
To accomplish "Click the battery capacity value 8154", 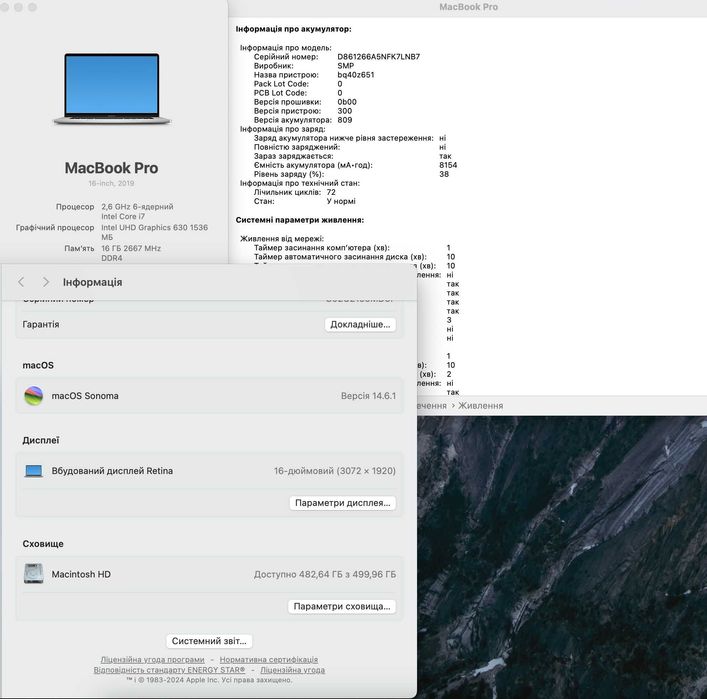I will coord(448,165).
